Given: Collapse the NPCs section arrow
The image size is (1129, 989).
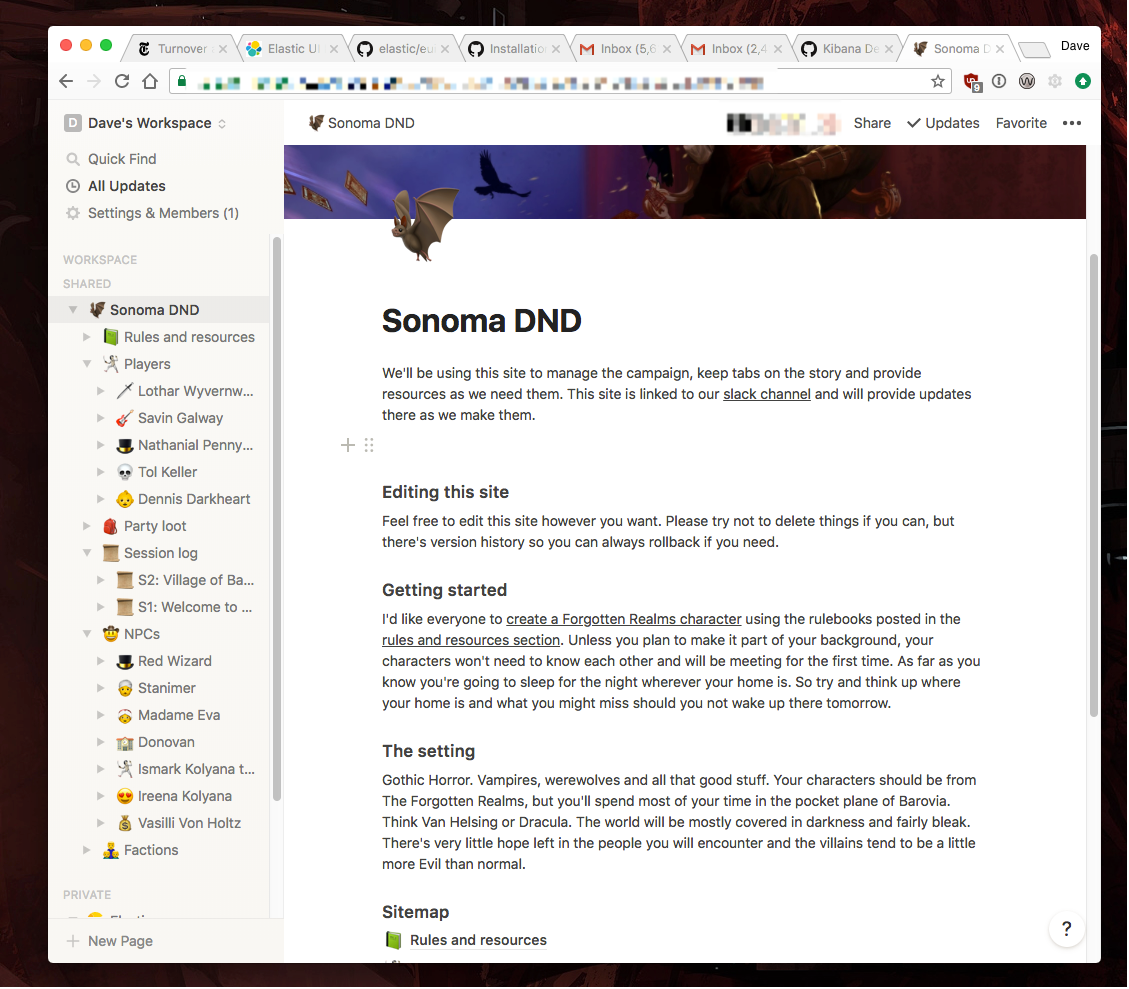Looking at the screenshot, I should coord(87,634).
